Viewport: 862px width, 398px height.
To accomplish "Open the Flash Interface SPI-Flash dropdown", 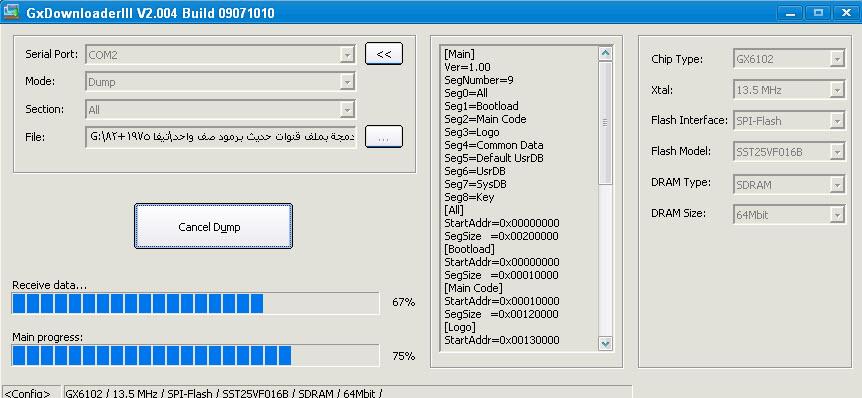I will (x=788, y=120).
